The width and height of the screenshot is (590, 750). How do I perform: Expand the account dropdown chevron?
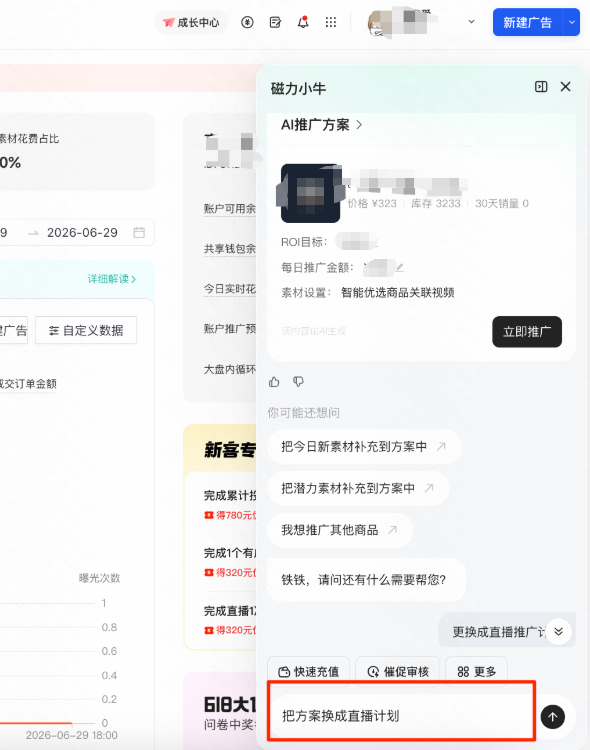click(x=471, y=22)
